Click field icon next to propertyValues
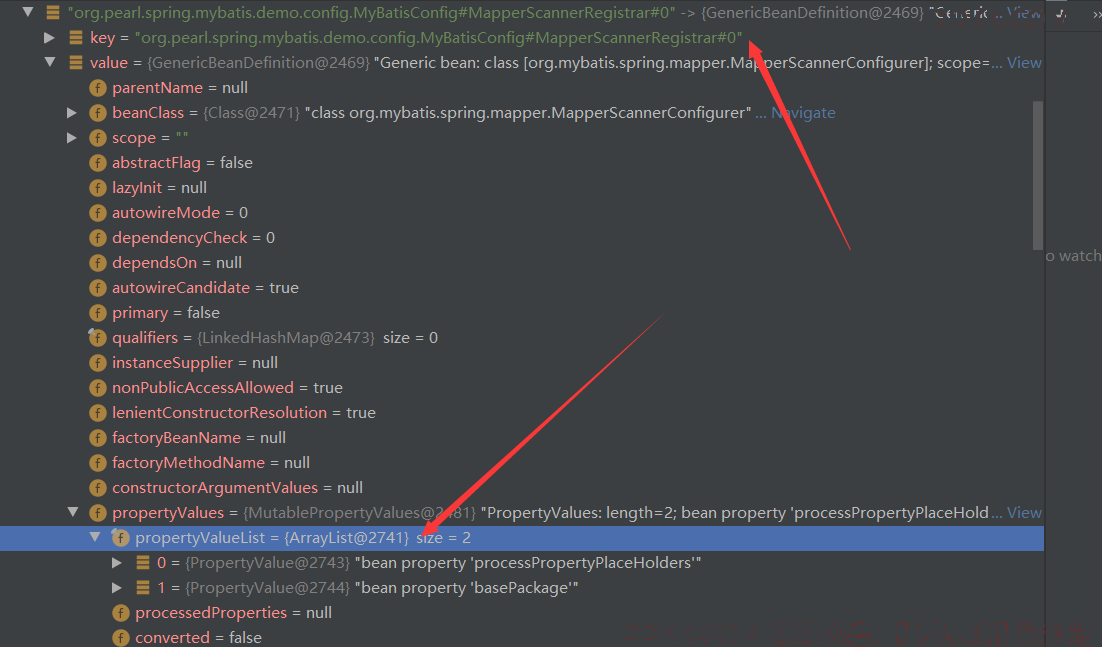 click(x=98, y=513)
